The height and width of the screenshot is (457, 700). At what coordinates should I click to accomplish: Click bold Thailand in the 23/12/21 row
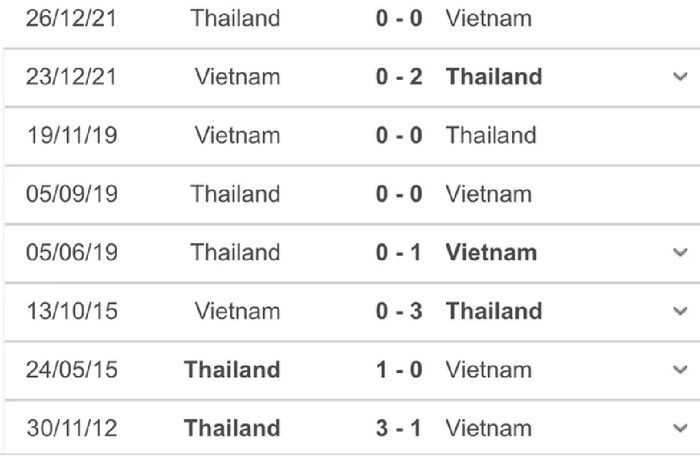coord(494,77)
